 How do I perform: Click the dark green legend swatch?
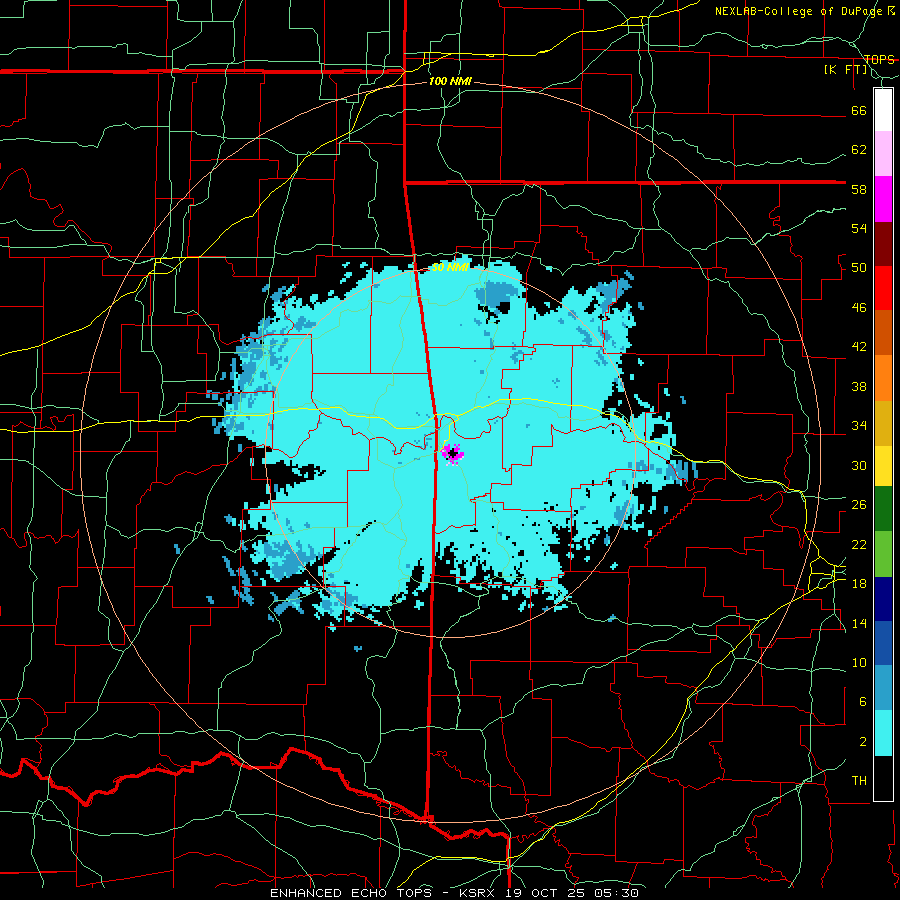[883, 509]
